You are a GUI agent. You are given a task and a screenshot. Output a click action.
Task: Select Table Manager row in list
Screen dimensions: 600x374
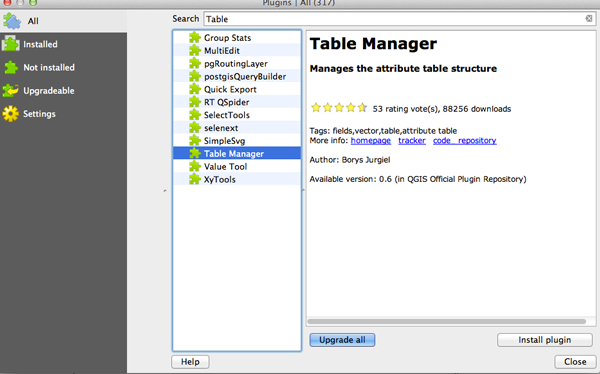point(237,154)
